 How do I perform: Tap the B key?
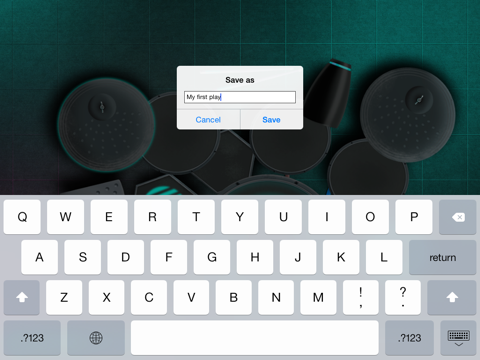pyautogui.click(x=234, y=297)
